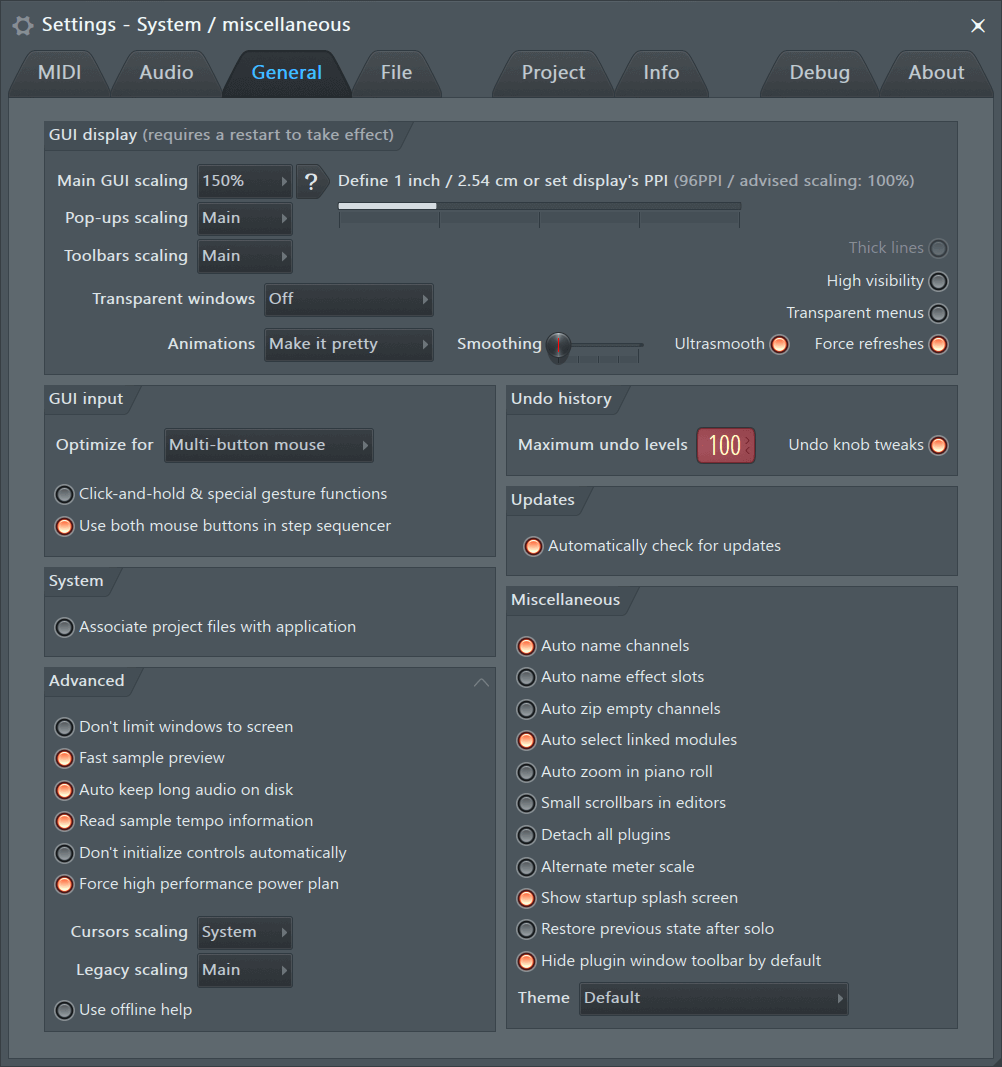Open the Project tab
Viewport: 1002px width, 1067px height.
[x=553, y=73]
